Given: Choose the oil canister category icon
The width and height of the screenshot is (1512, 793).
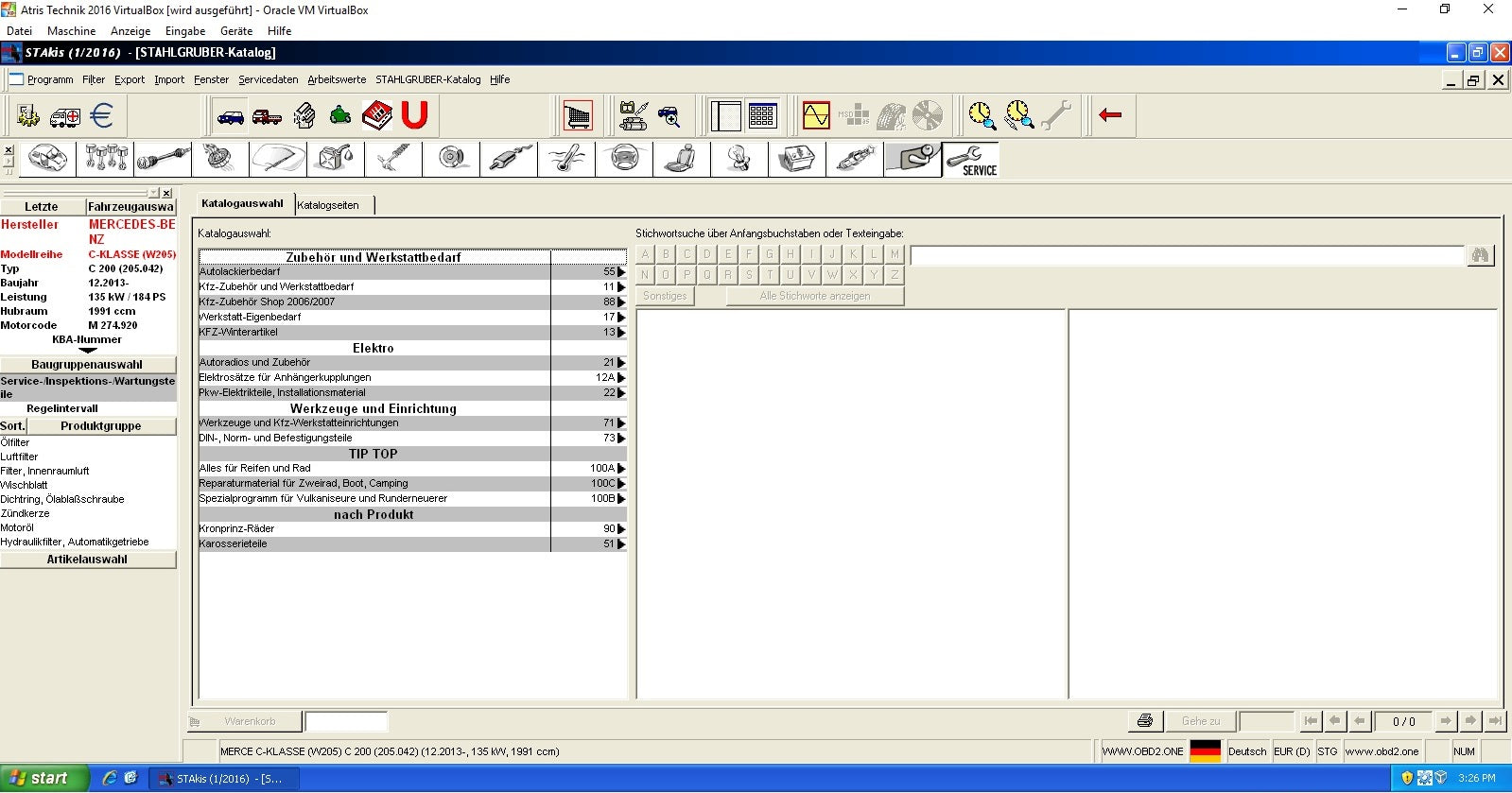Looking at the screenshot, I should pos(336,159).
